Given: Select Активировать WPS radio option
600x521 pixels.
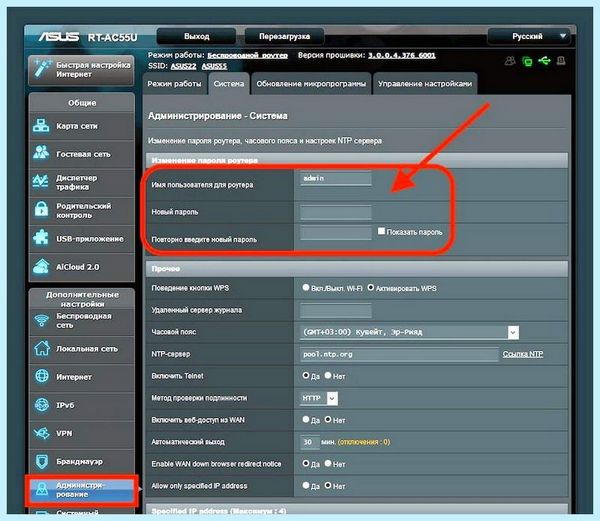Looking at the screenshot, I should [x=370, y=287].
